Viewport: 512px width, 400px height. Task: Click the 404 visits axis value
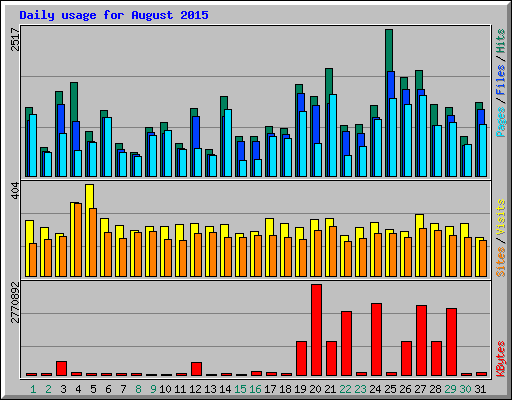(x=15, y=191)
